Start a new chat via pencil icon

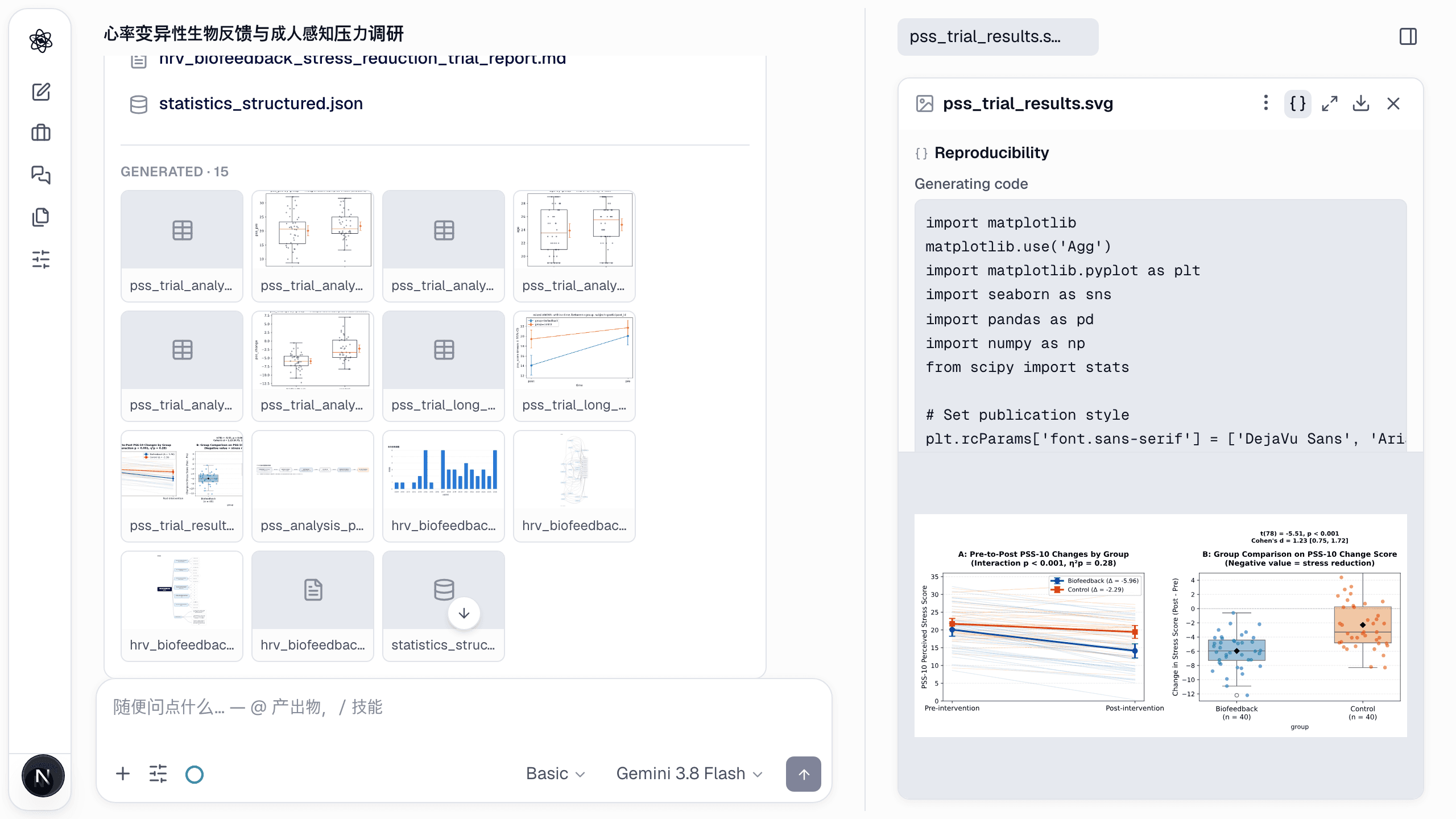click(x=41, y=92)
